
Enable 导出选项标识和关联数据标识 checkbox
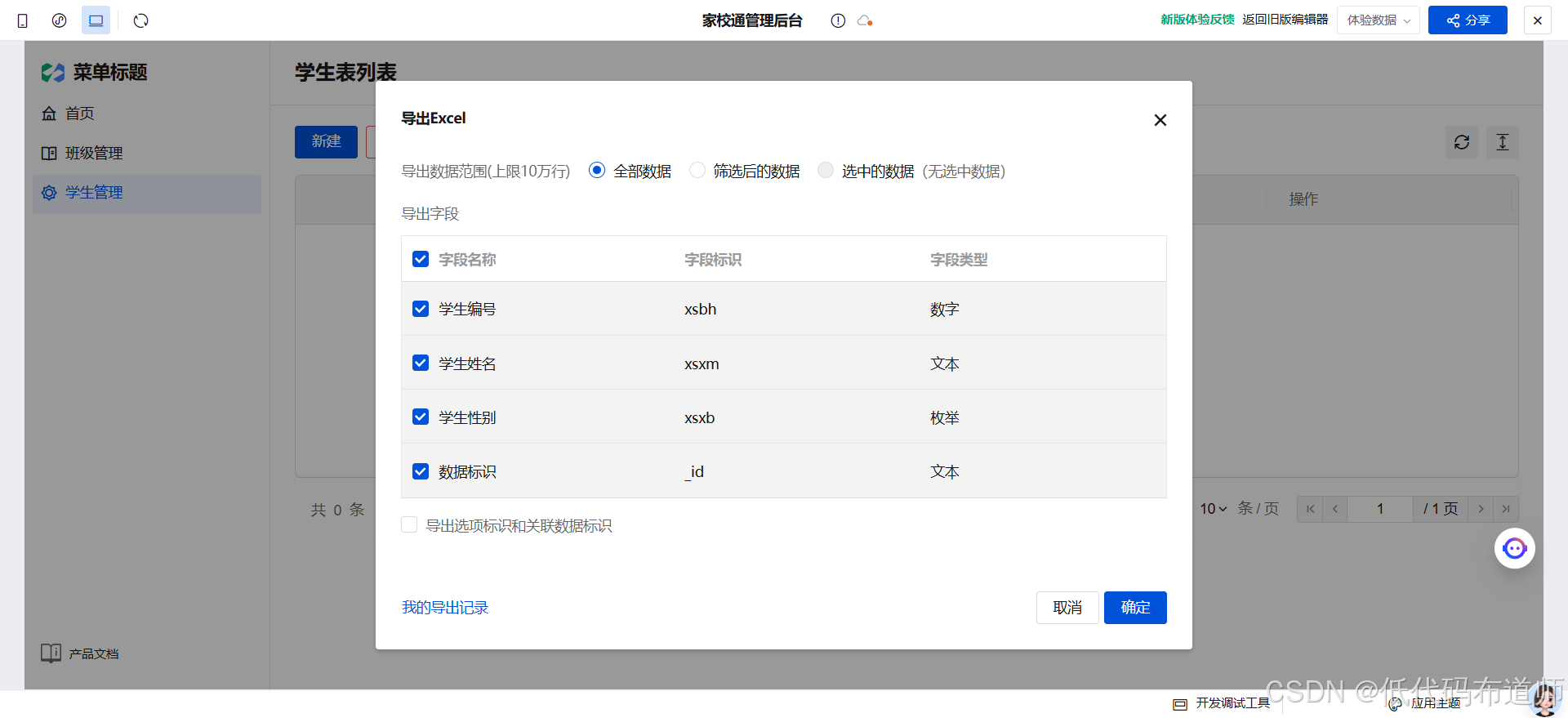click(409, 524)
